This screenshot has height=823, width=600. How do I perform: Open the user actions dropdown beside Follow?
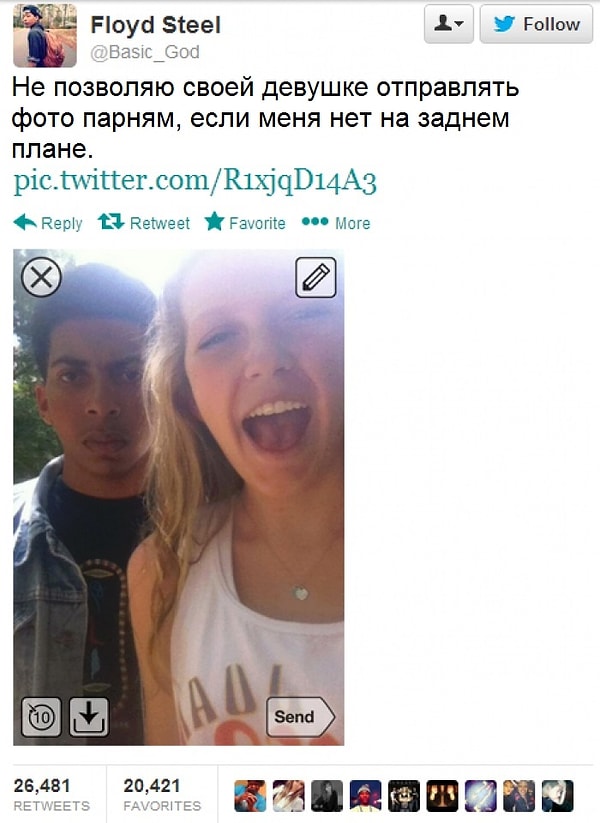point(449,24)
